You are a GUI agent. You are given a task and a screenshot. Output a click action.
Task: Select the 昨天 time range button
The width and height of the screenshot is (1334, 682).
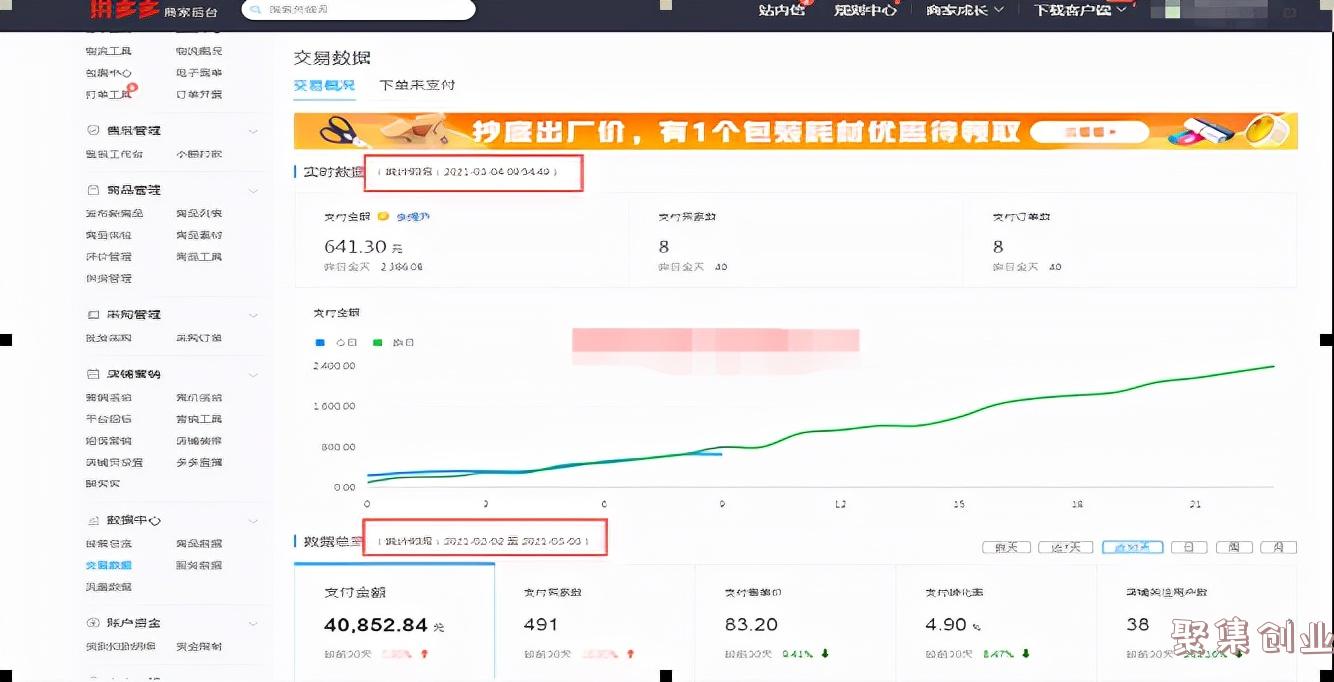pyautogui.click(x=1006, y=547)
